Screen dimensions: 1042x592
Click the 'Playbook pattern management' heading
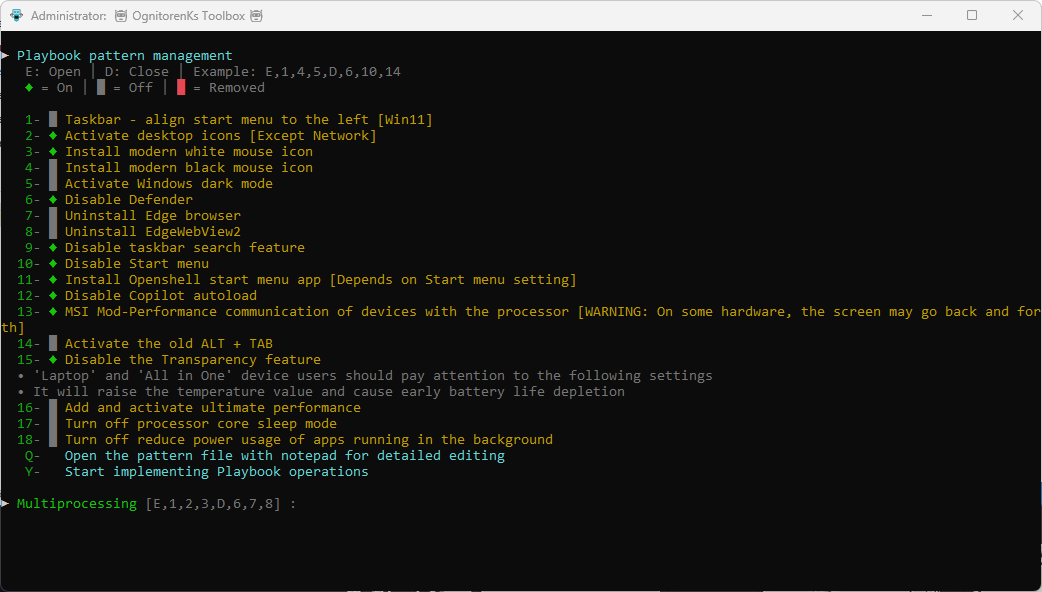(125, 56)
